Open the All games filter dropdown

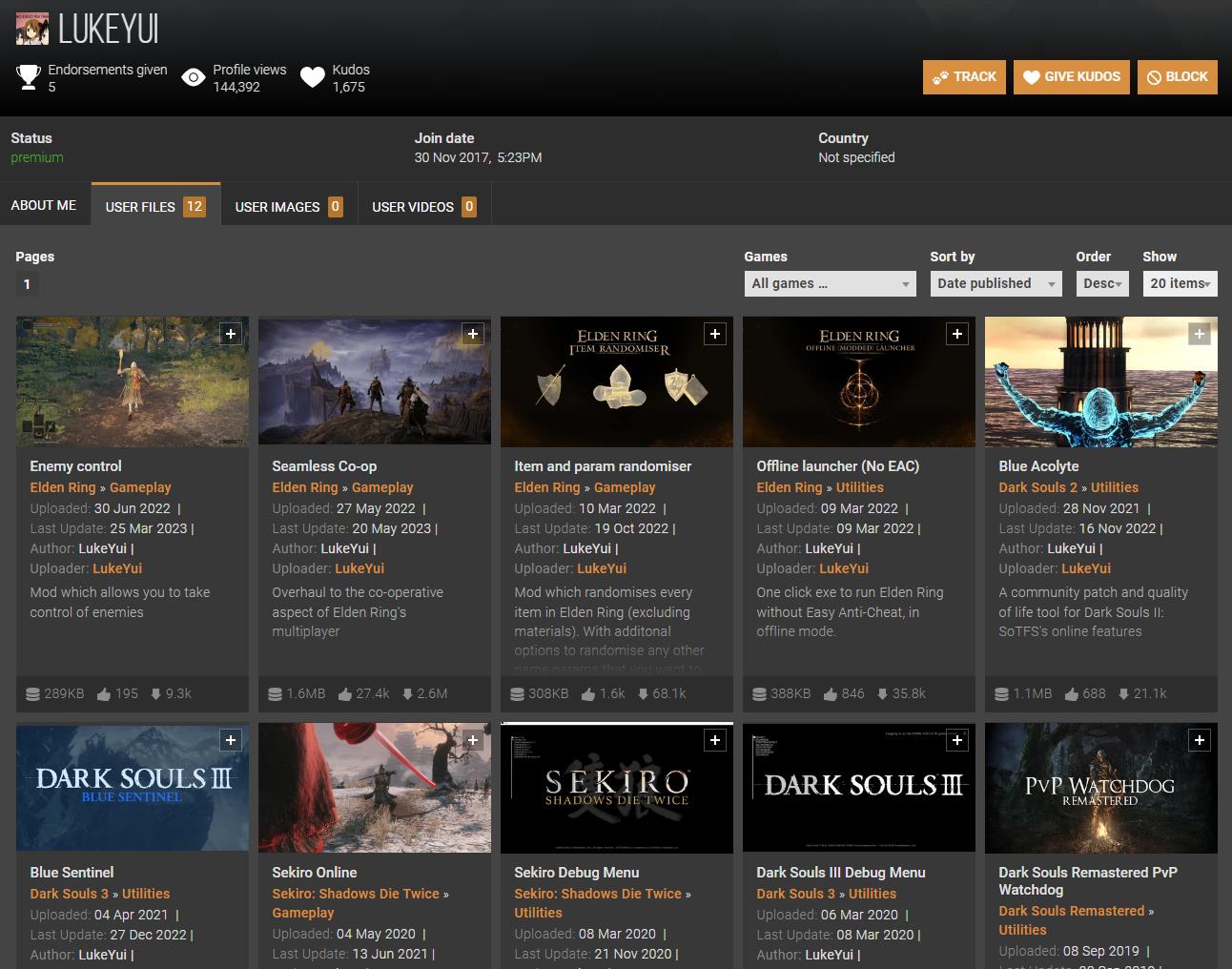pos(830,283)
